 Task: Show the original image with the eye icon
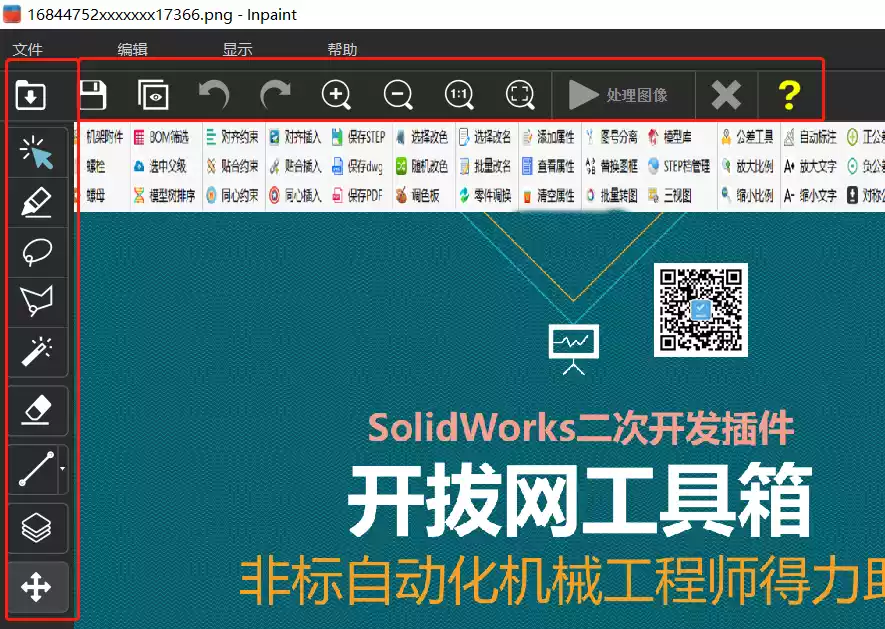153,94
